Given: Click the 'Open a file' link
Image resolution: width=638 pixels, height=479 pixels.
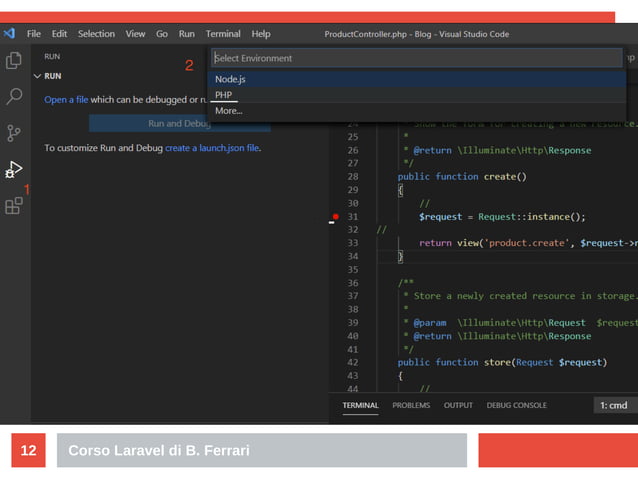Looking at the screenshot, I should pos(66,100).
